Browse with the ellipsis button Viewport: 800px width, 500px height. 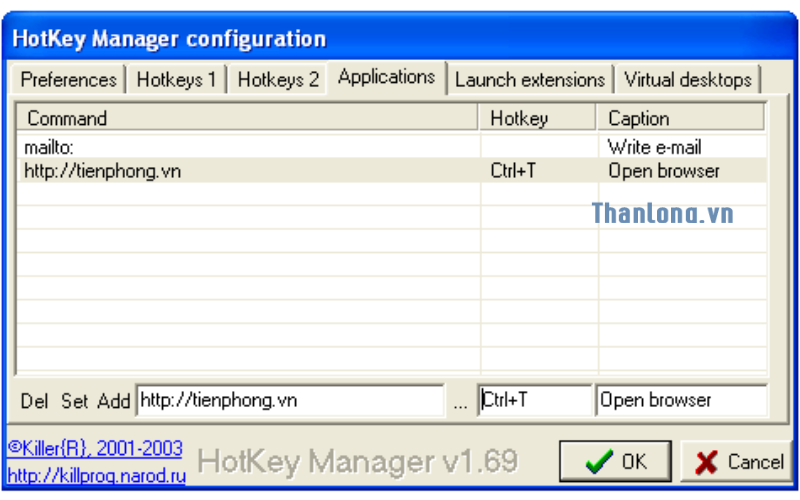pos(460,402)
